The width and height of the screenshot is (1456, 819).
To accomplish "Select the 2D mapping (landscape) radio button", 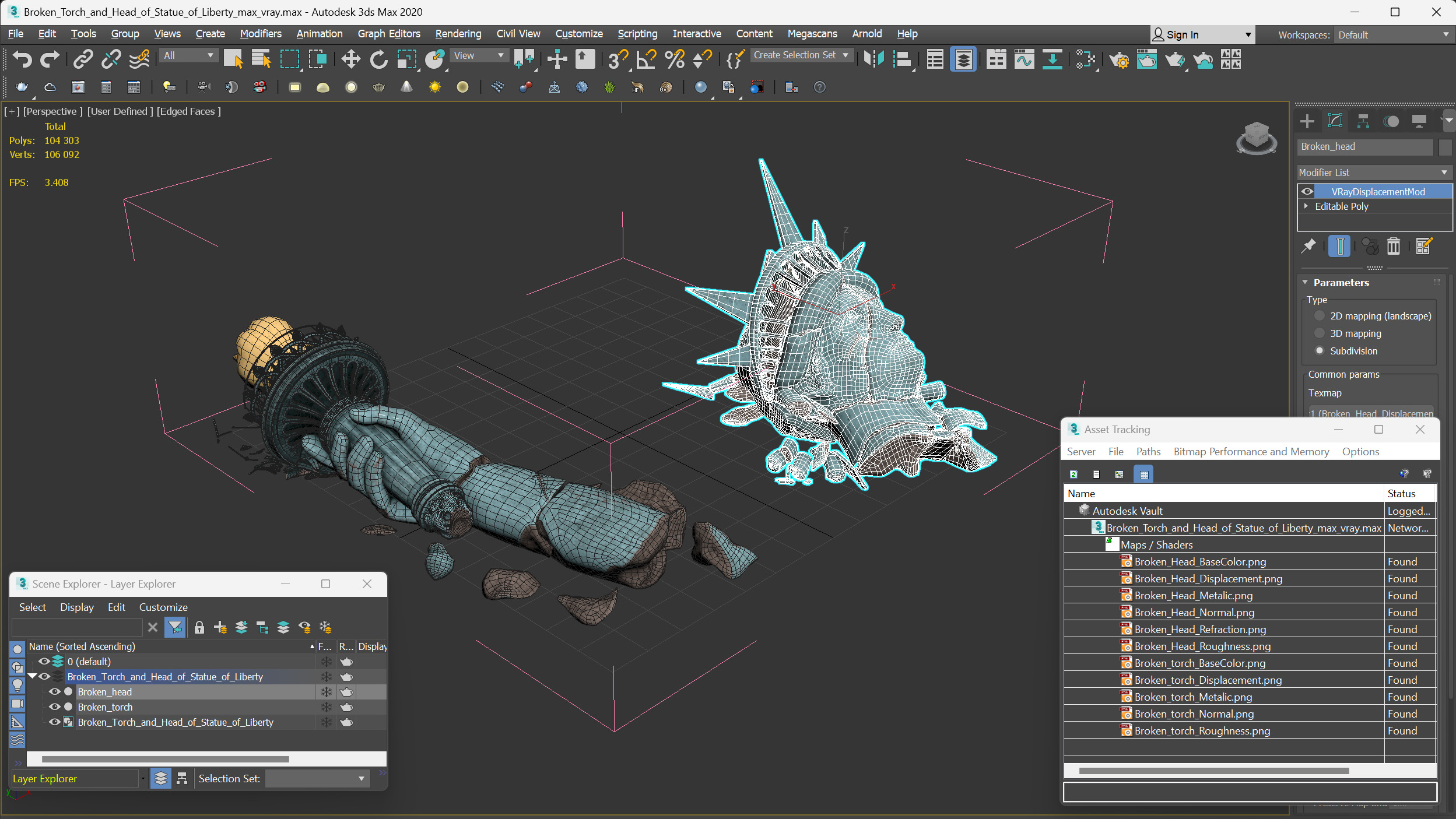I will click(x=1320, y=316).
